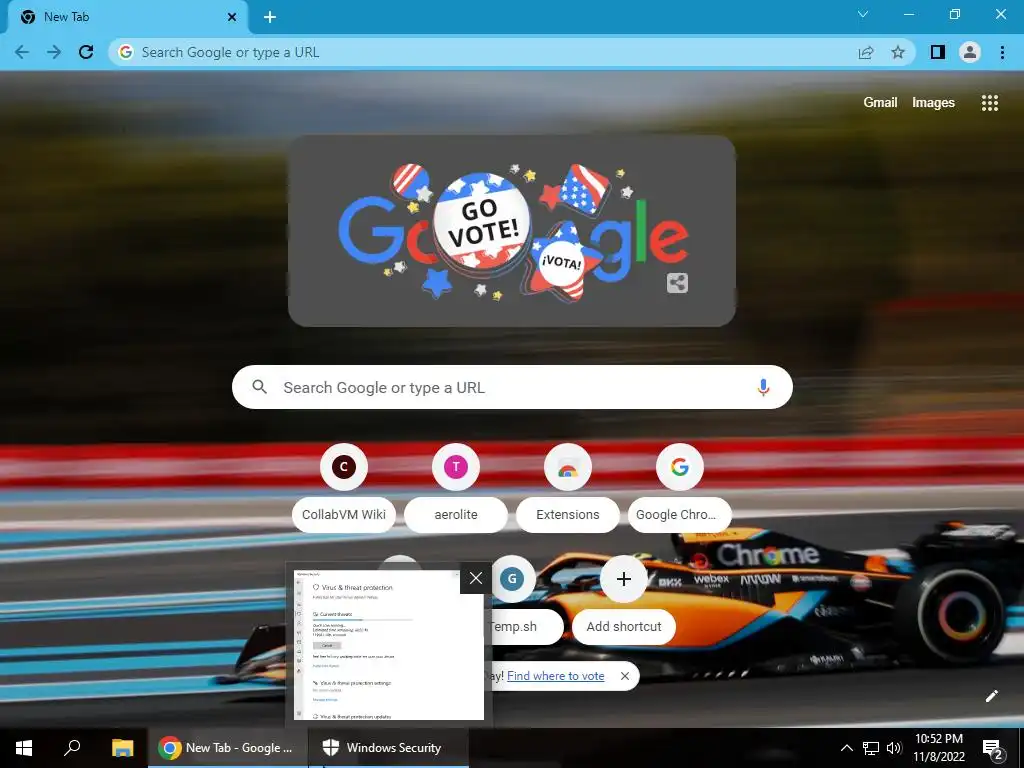Image resolution: width=1024 pixels, height=768 pixels.
Task: Open the Google Chrome shortcut tile
Action: point(680,488)
